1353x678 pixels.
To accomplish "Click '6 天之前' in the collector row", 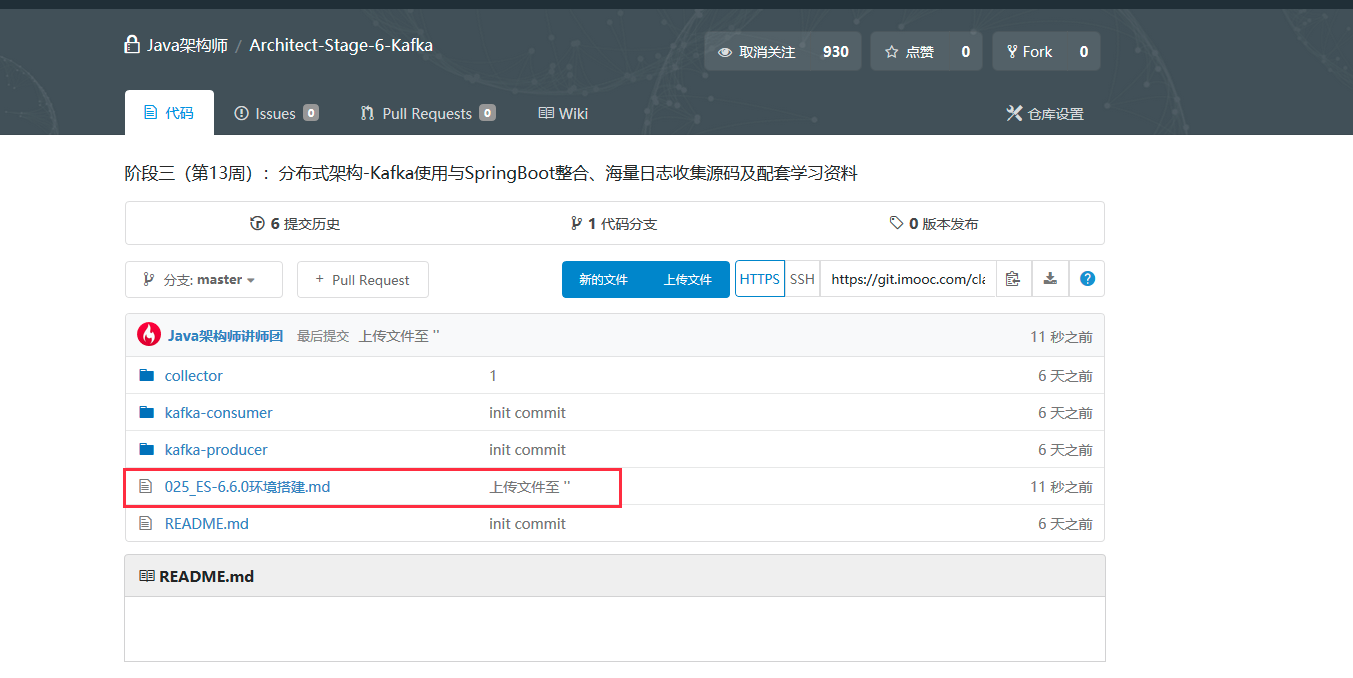I will pos(1065,376).
